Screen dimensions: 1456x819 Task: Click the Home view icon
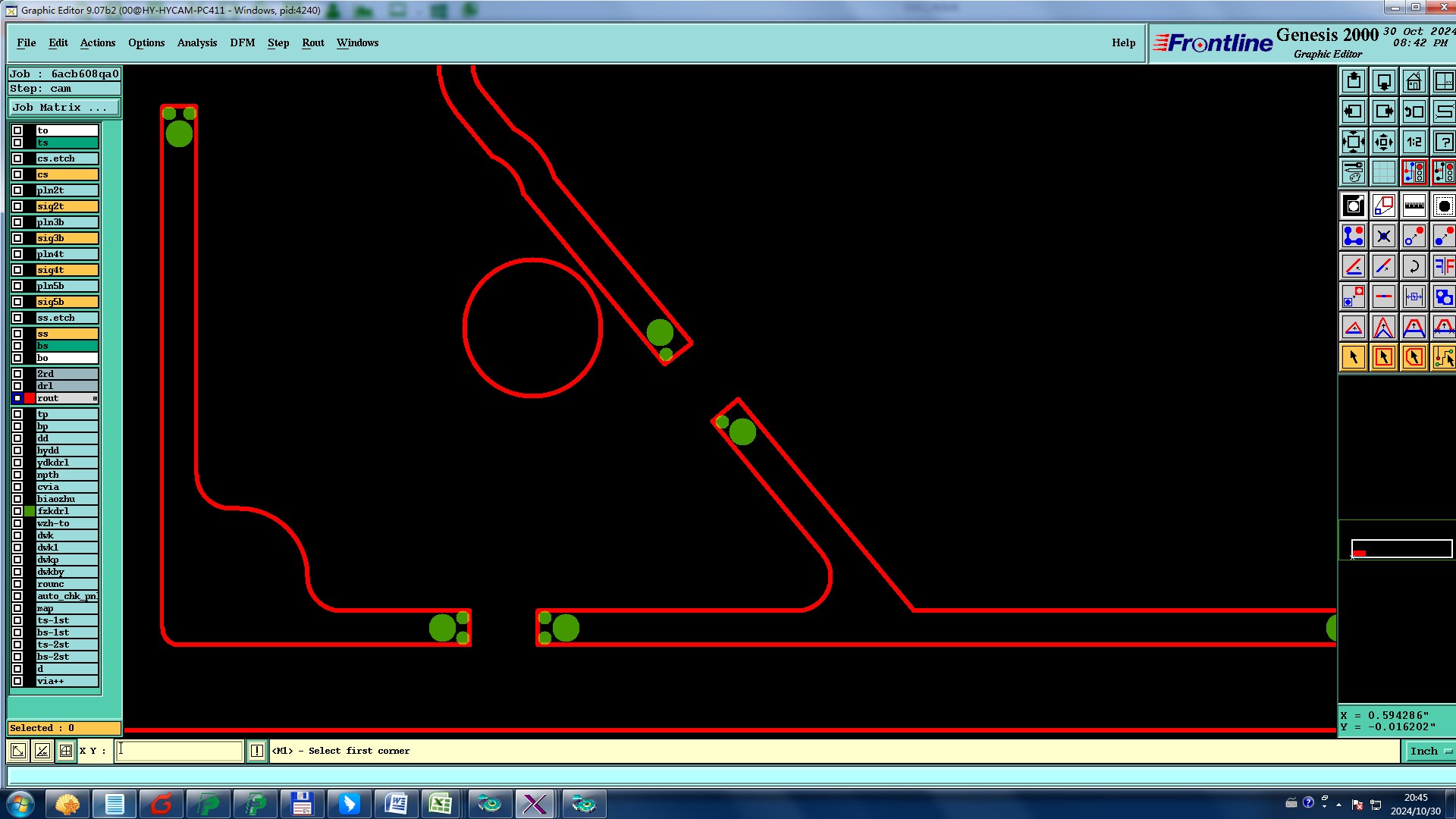(x=1414, y=81)
